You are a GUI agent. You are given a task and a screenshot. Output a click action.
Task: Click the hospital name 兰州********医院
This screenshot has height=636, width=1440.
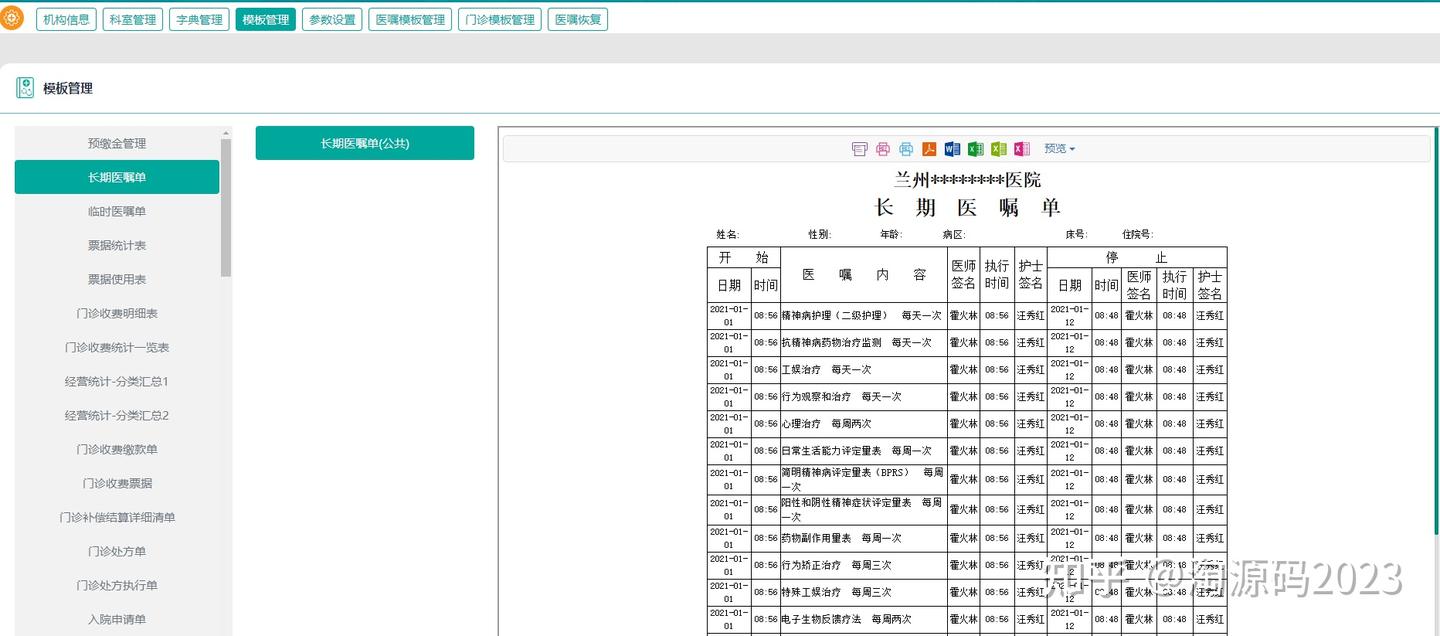pos(967,180)
